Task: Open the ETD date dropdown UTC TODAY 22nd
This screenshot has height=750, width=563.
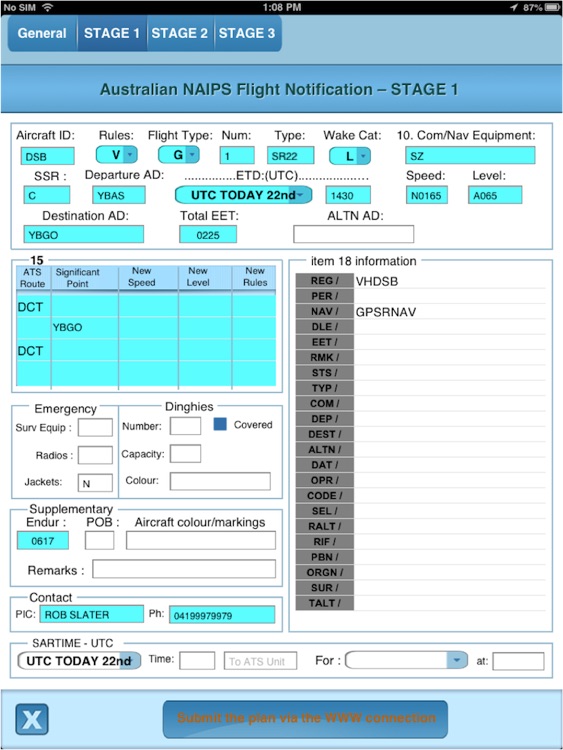Action: (x=243, y=195)
